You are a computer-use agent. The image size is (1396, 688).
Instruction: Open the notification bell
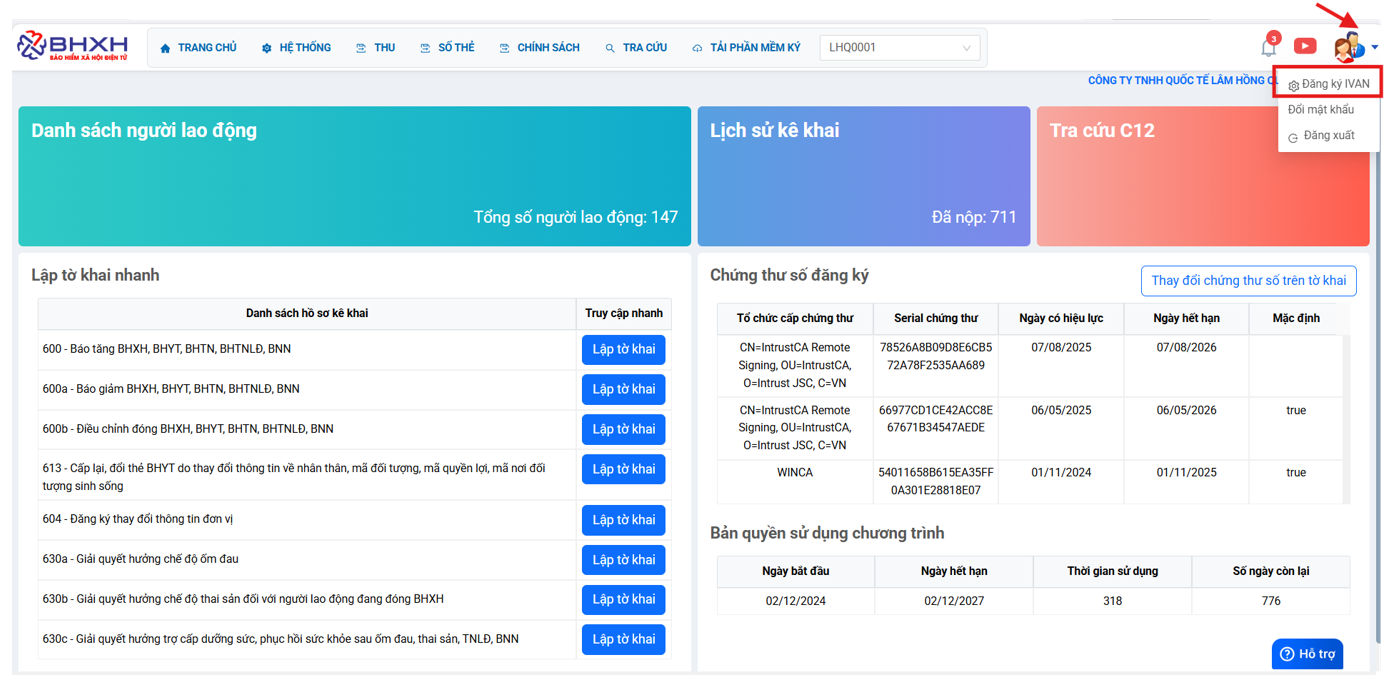[x=1268, y=47]
